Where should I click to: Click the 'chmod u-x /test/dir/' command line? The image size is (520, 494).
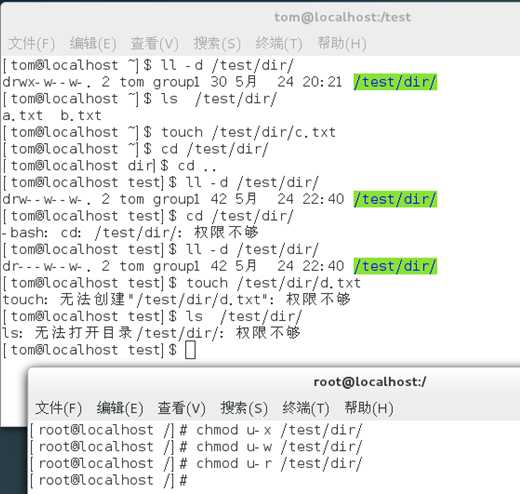196,430
